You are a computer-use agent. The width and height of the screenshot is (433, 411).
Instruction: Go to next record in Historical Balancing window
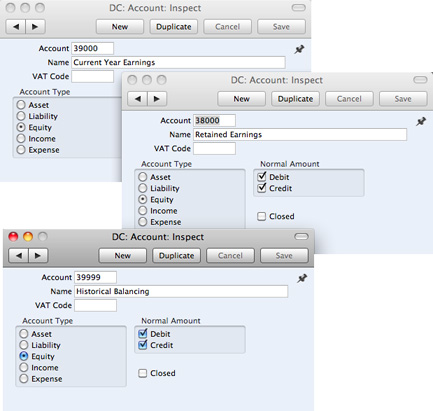pyautogui.click(x=38, y=256)
